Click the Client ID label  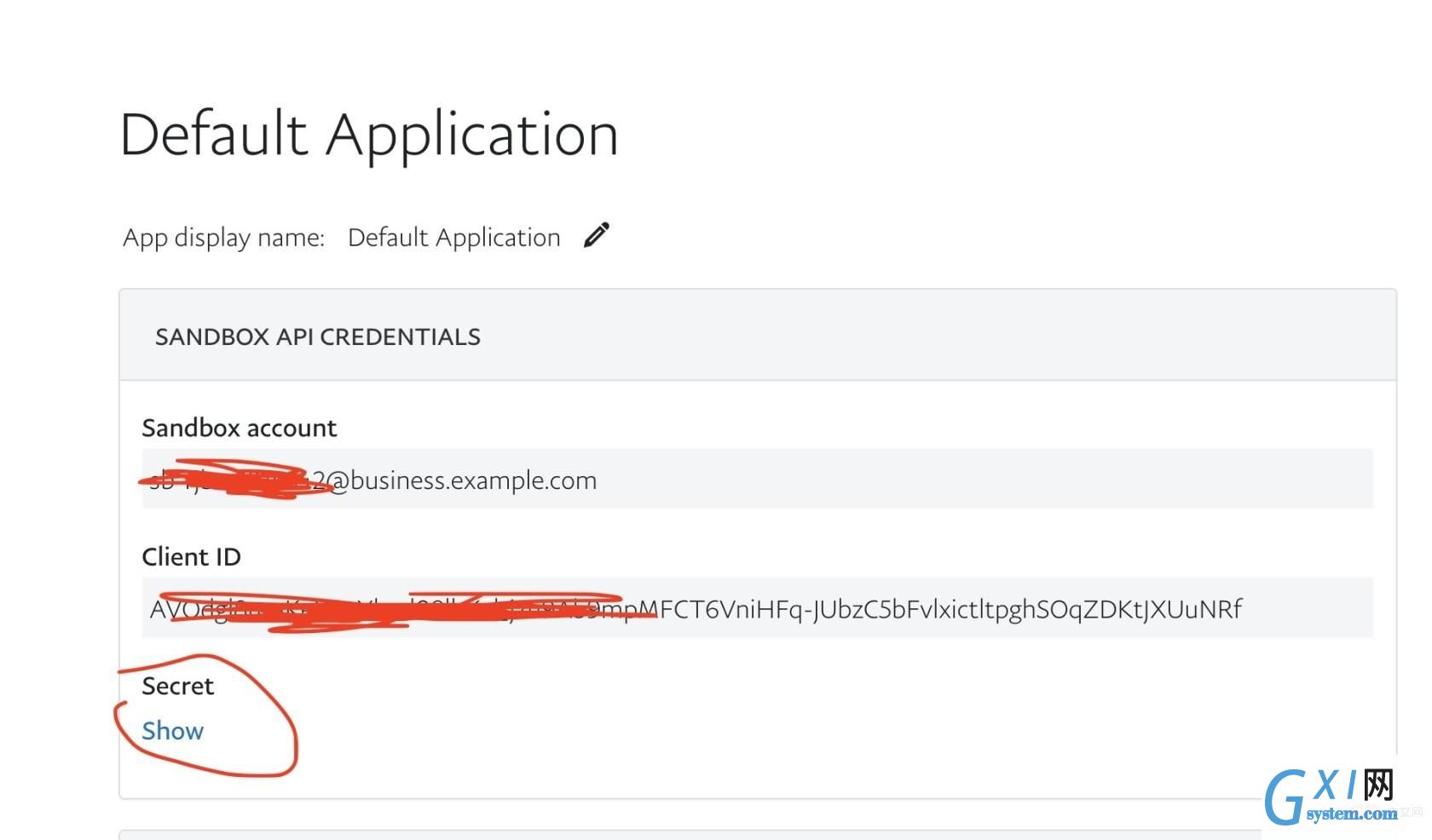[x=192, y=557]
